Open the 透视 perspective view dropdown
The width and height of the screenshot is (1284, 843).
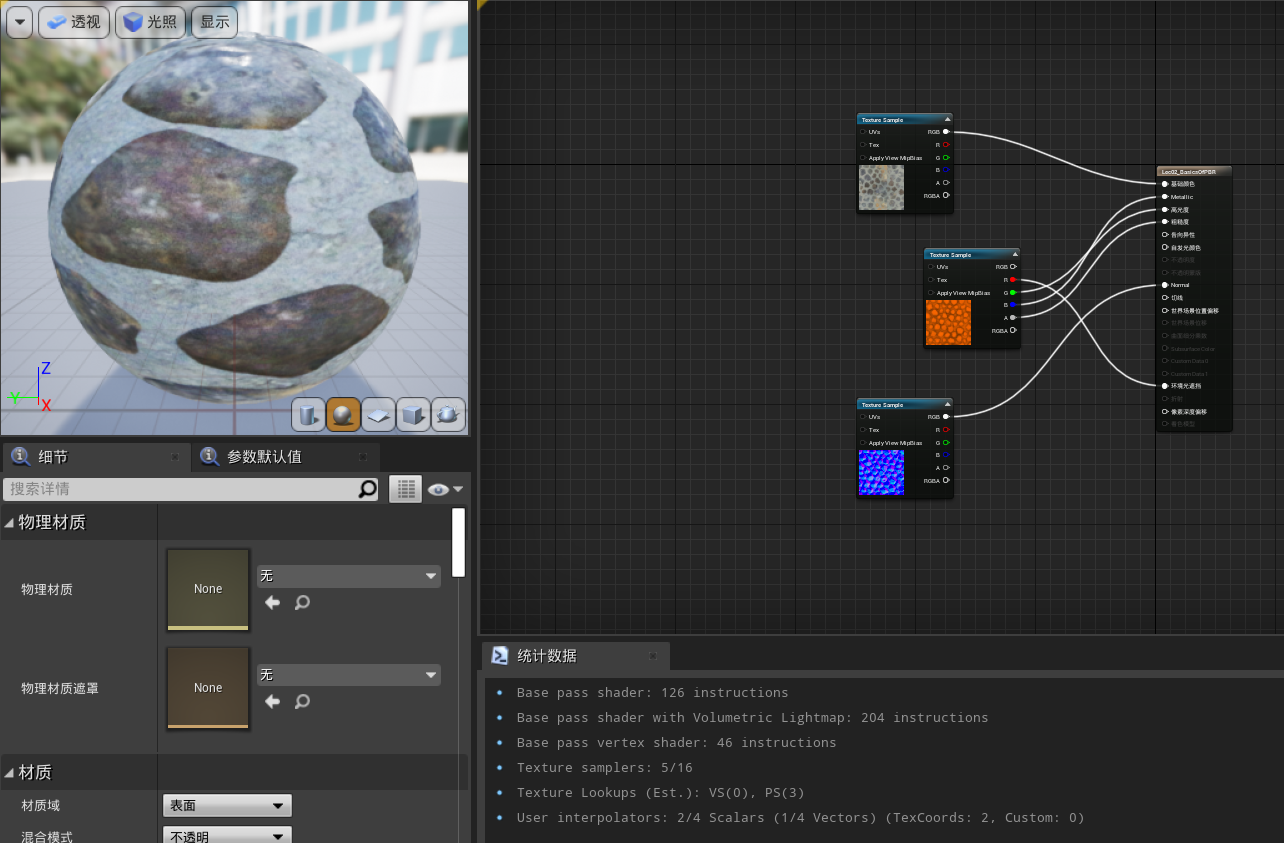pos(74,22)
